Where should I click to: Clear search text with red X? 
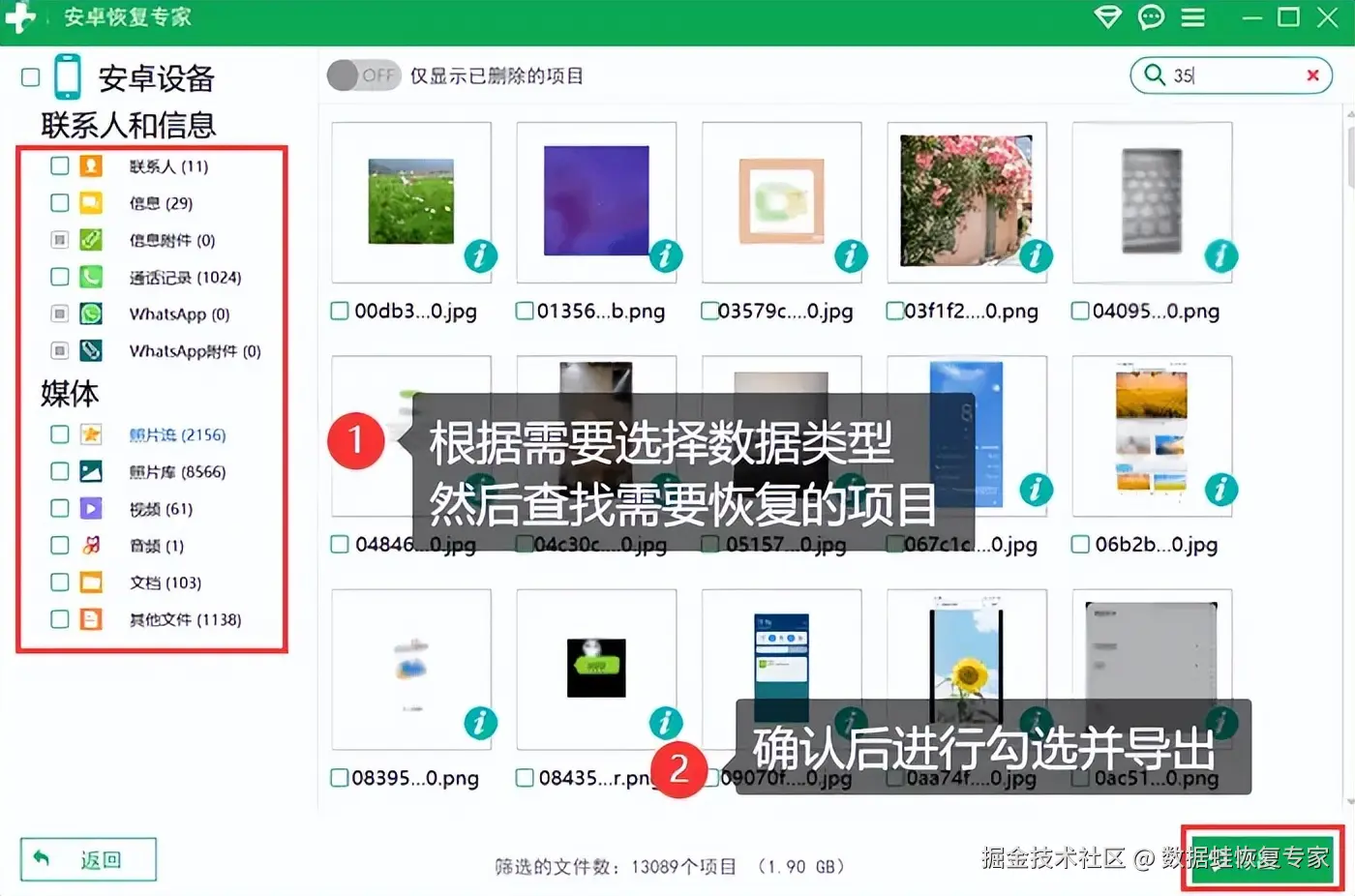[1312, 75]
